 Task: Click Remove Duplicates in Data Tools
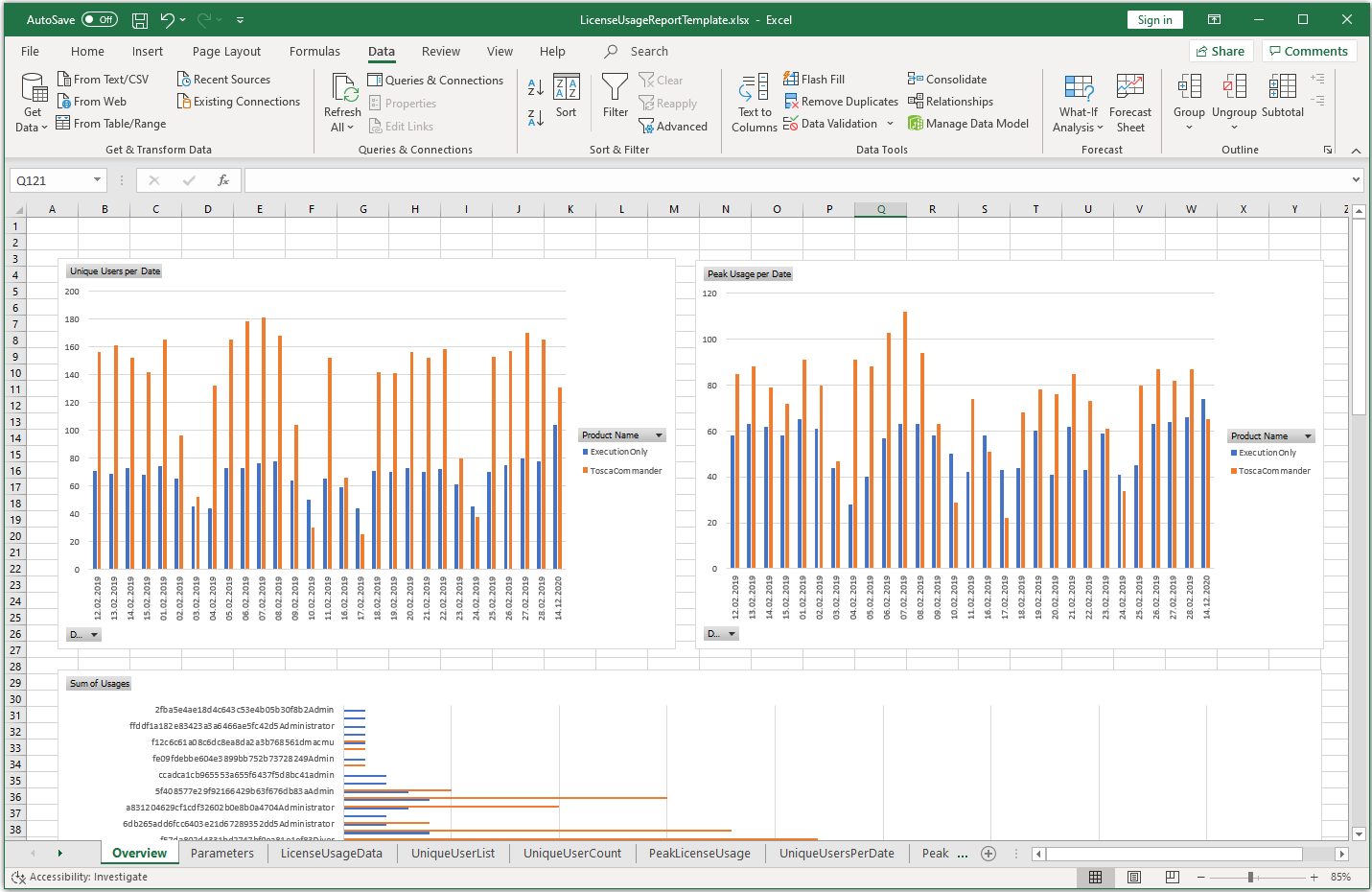(x=841, y=102)
